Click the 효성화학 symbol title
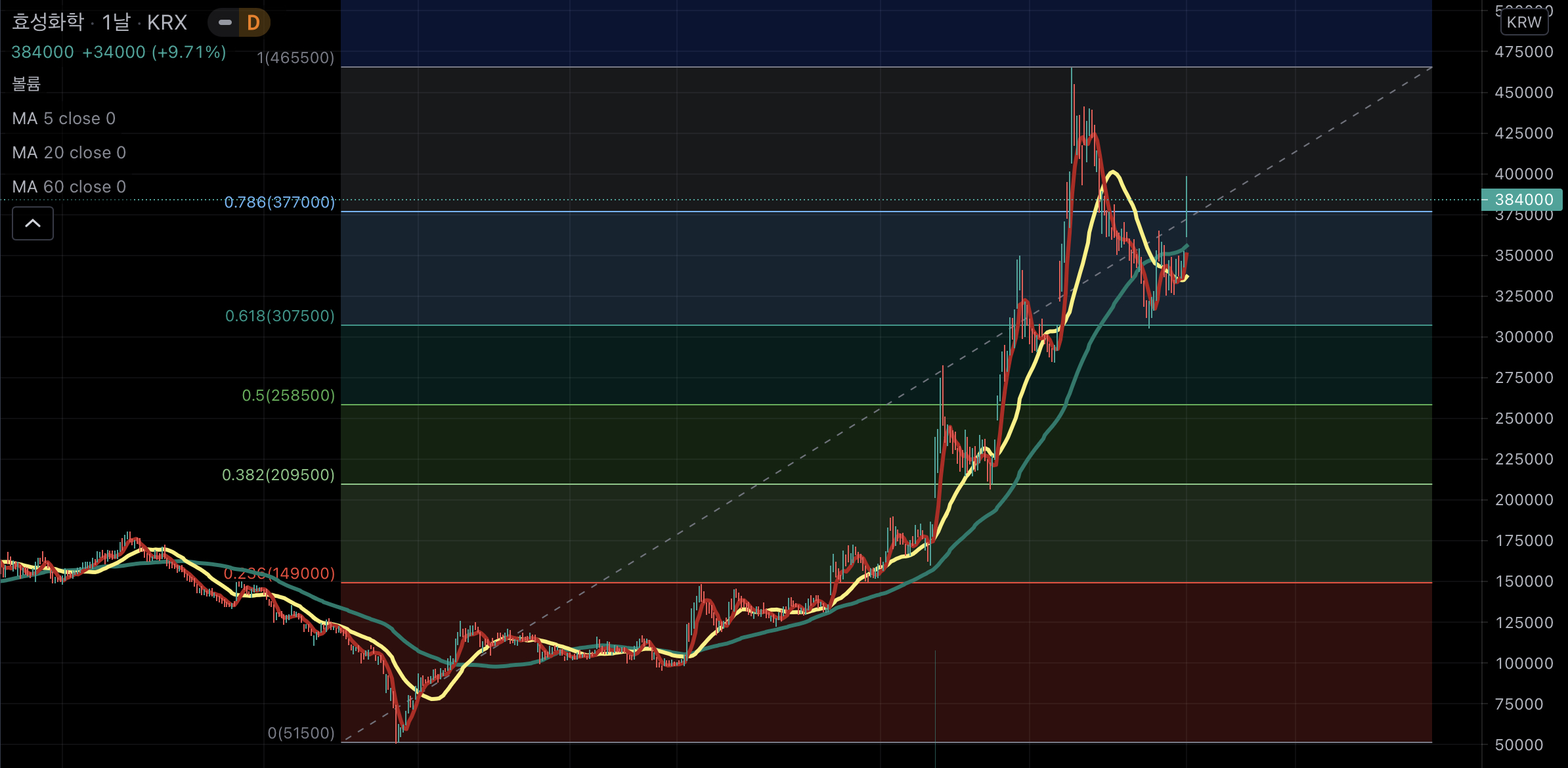The width and height of the screenshot is (1568, 768). [48, 22]
